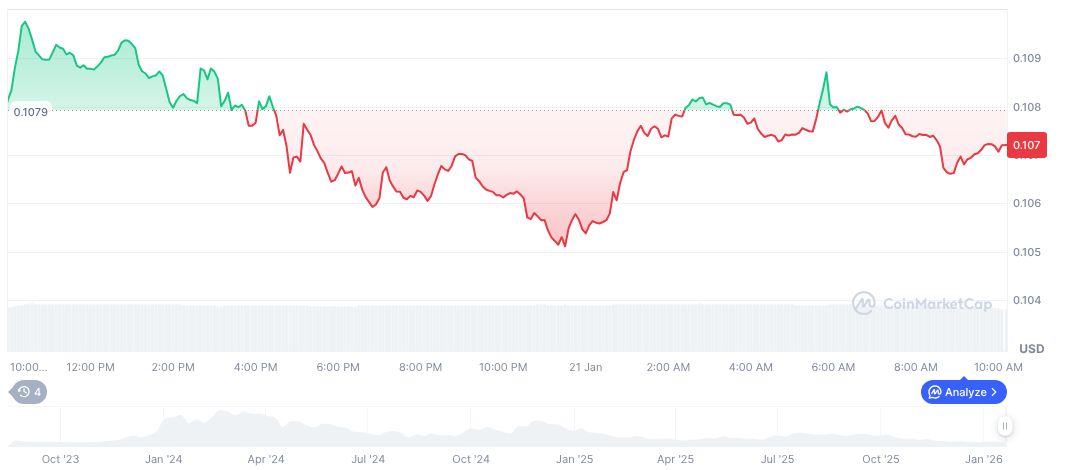1072x470 pixels.
Task: Click the 0.105 price axis label
Action: (x=1027, y=252)
